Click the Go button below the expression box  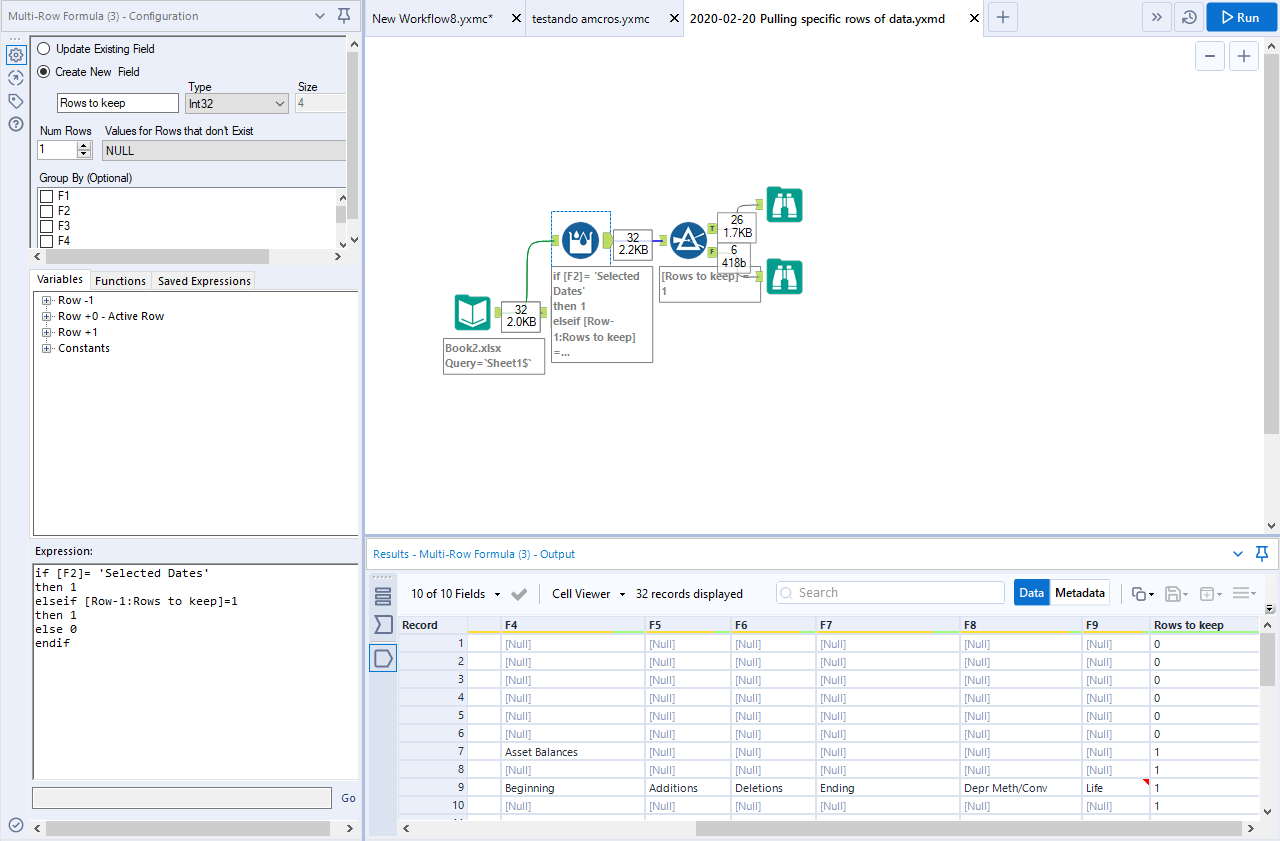click(348, 798)
